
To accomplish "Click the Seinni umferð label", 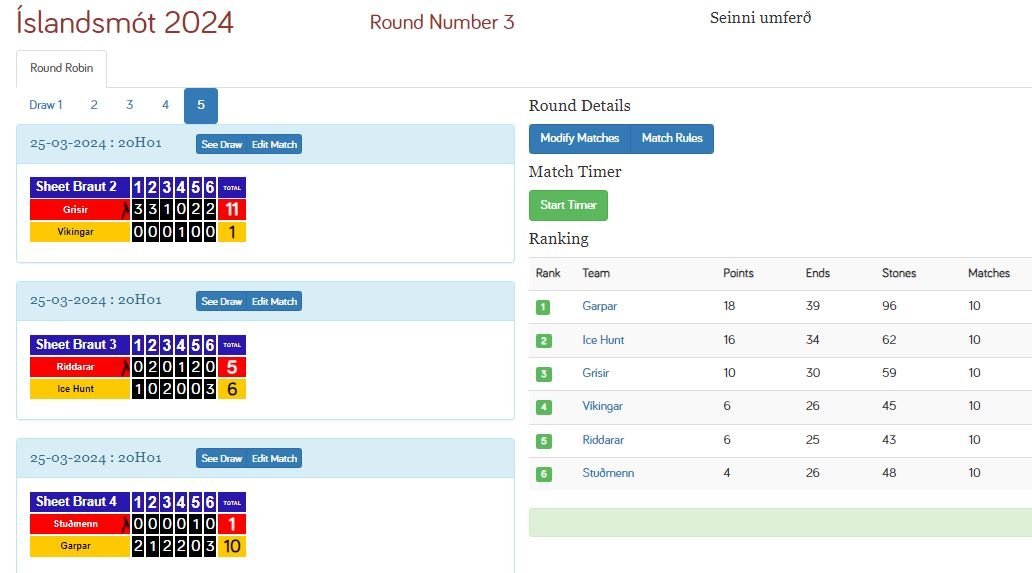I will pos(760,18).
